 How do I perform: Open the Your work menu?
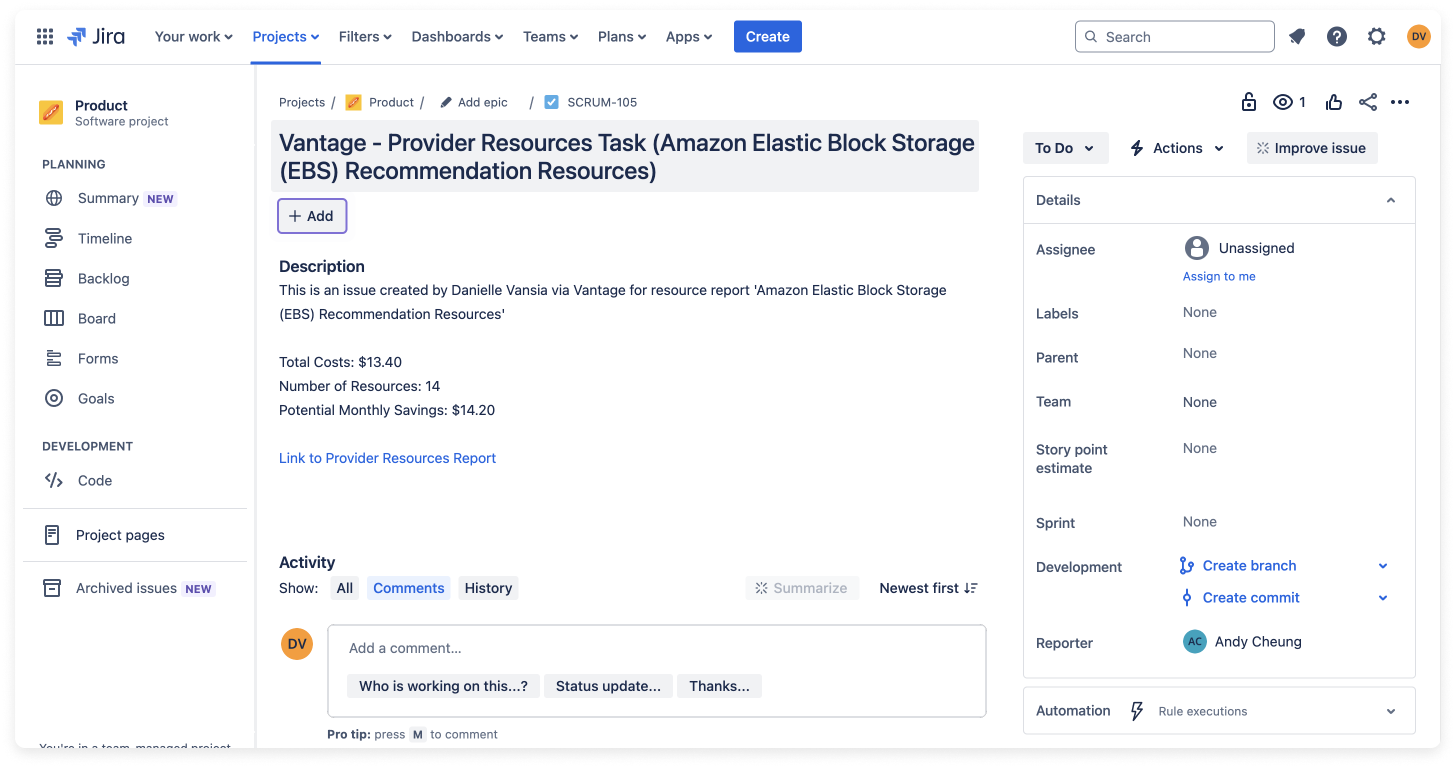point(194,37)
